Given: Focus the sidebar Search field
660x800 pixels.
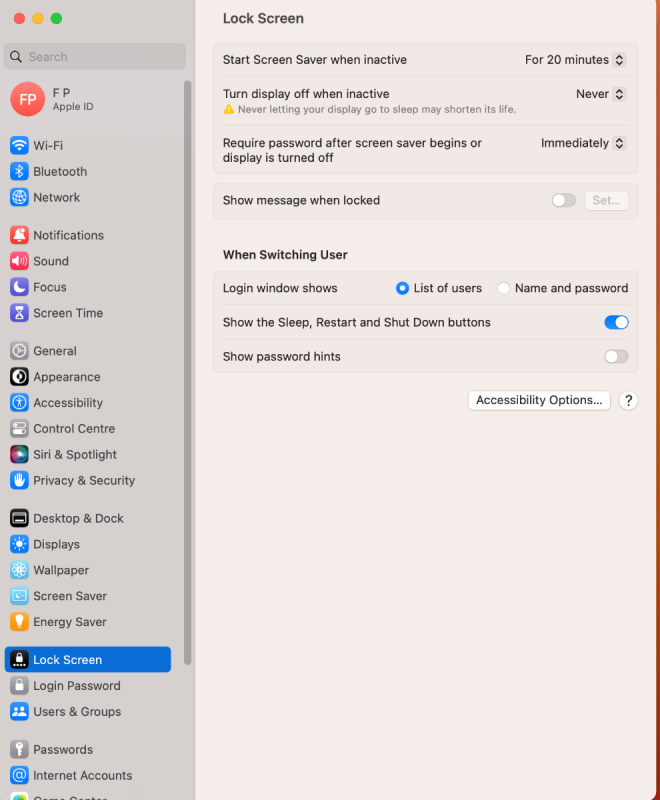Looking at the screenshot, I should [95, 57].
